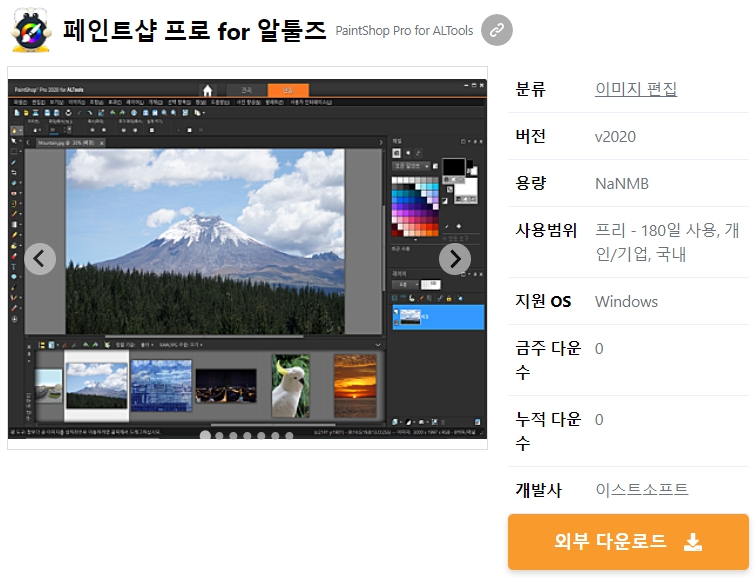Click the 개발사 label
Image resolution: width=755 pixels, height=578 pixels.
pos(538,490)
